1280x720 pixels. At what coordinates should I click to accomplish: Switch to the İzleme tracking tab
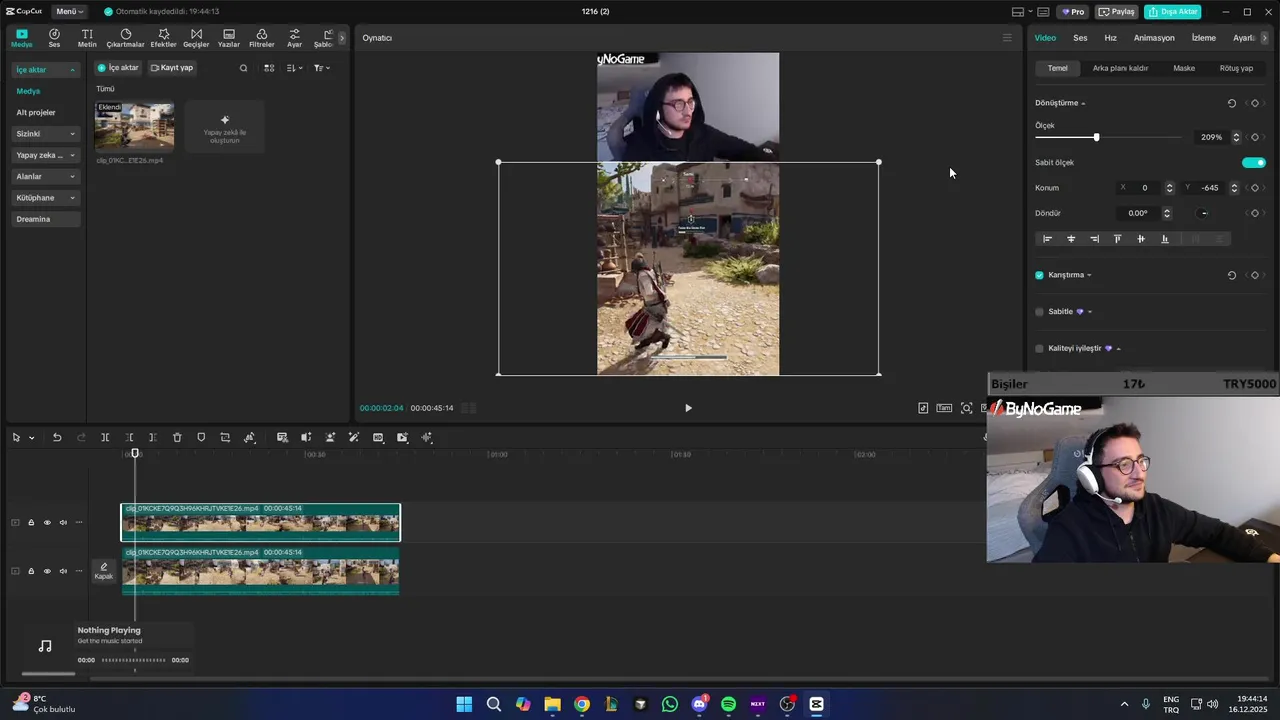1204,38
